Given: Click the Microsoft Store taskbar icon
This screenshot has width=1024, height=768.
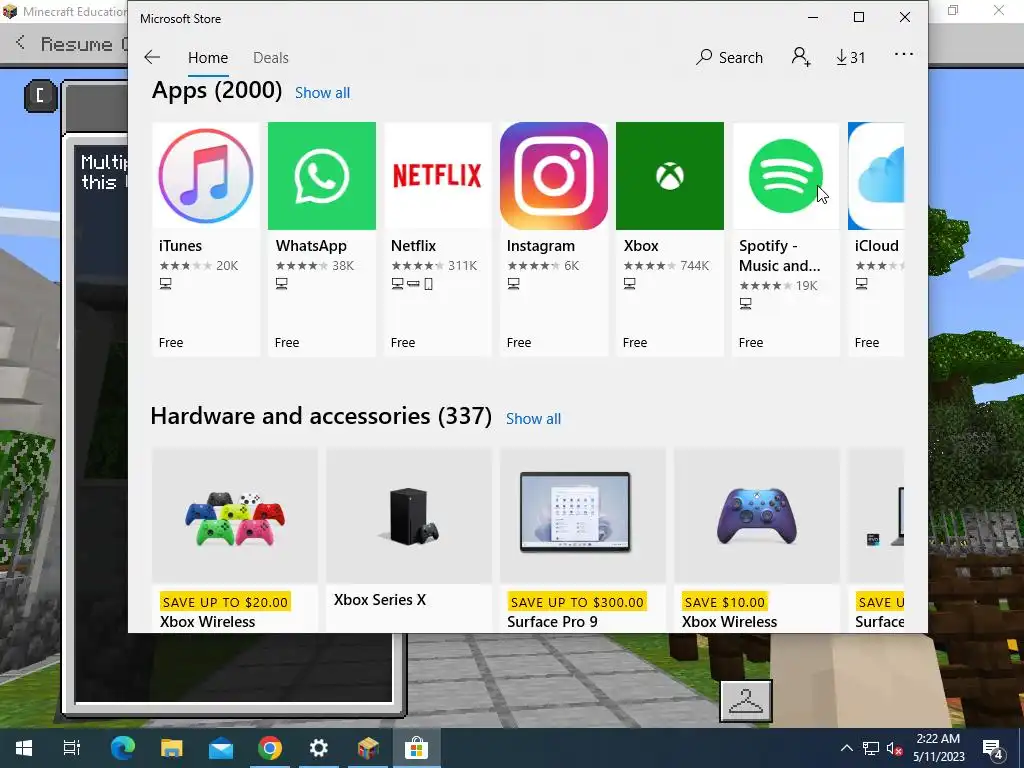Looking at the screenshot, I should click(x=416, y=748).
